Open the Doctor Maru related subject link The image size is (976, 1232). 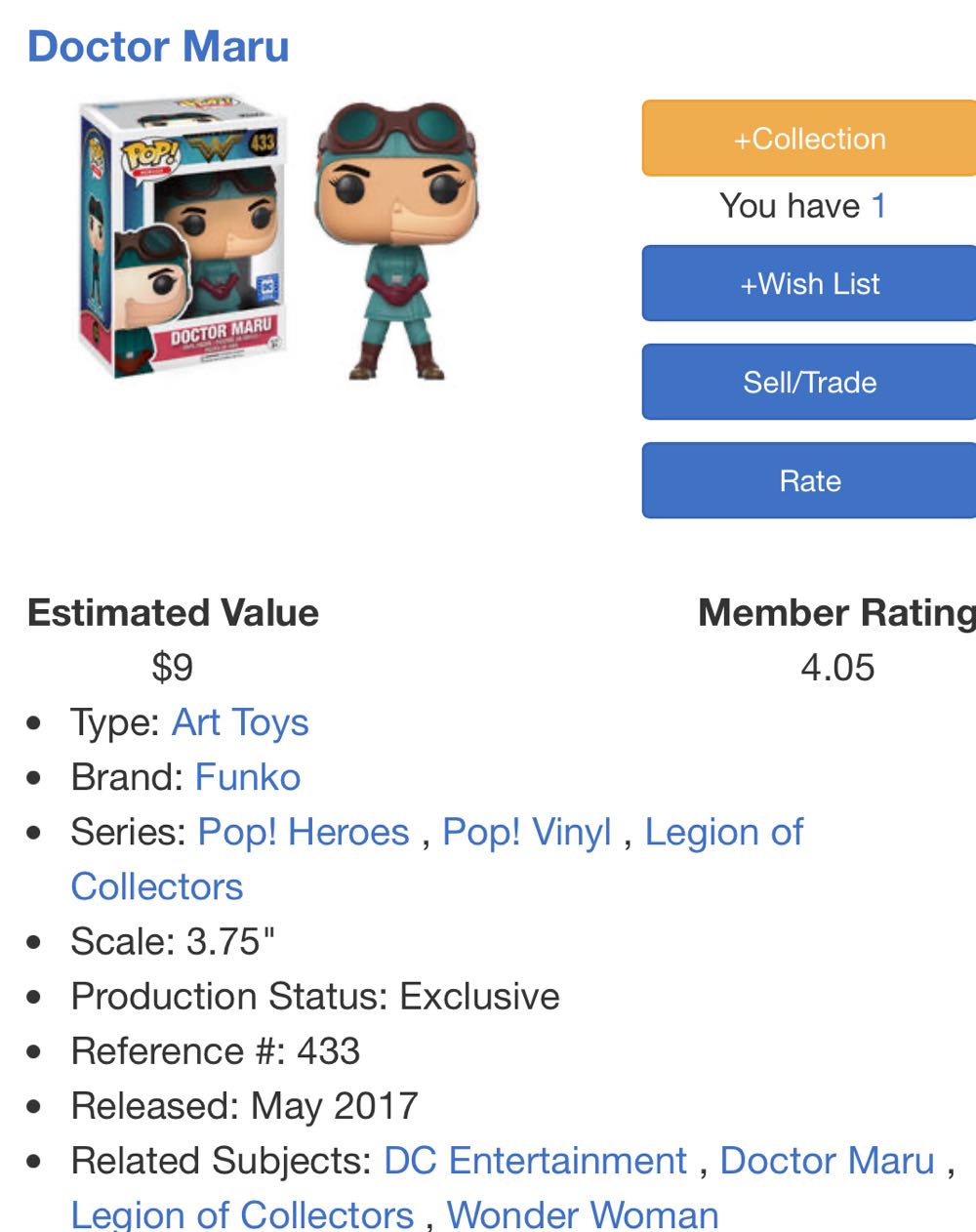pyautogui.click(x=827, y=1161)
